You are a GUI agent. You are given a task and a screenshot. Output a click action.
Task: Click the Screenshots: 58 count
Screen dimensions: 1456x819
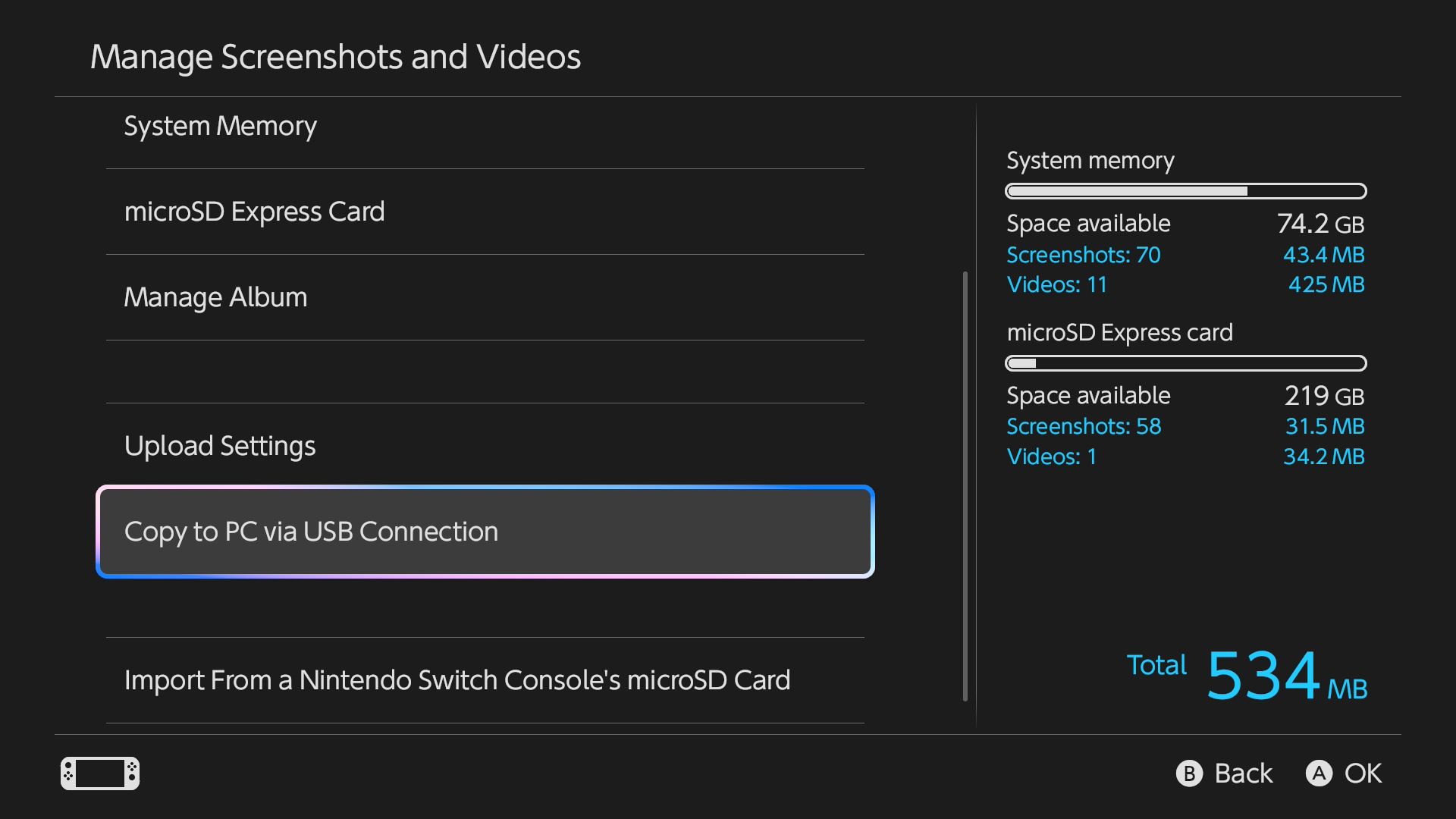[x=1083, y=426]
